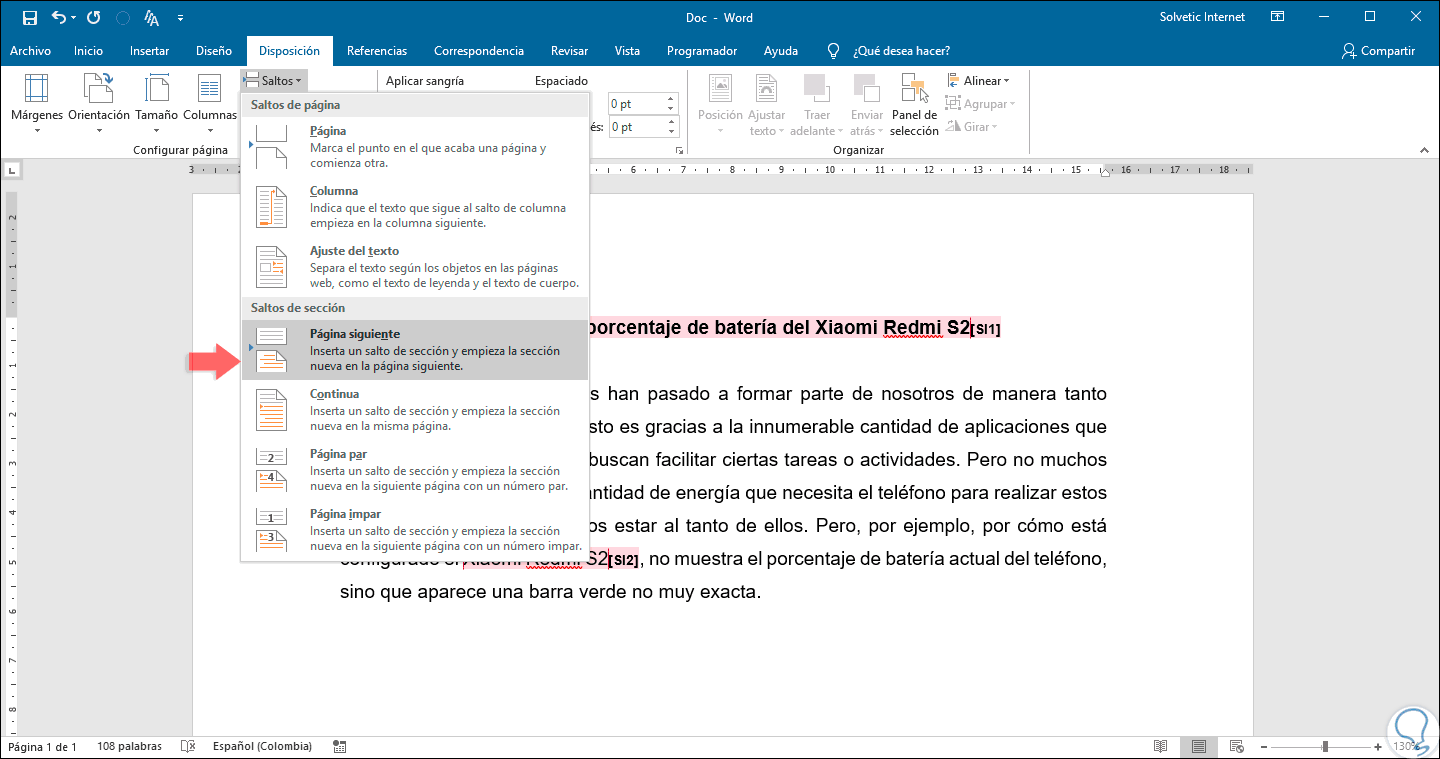The image size is (1440, 759).
Task: Insert a Página impar section break
Action: (x=414, y=530)
